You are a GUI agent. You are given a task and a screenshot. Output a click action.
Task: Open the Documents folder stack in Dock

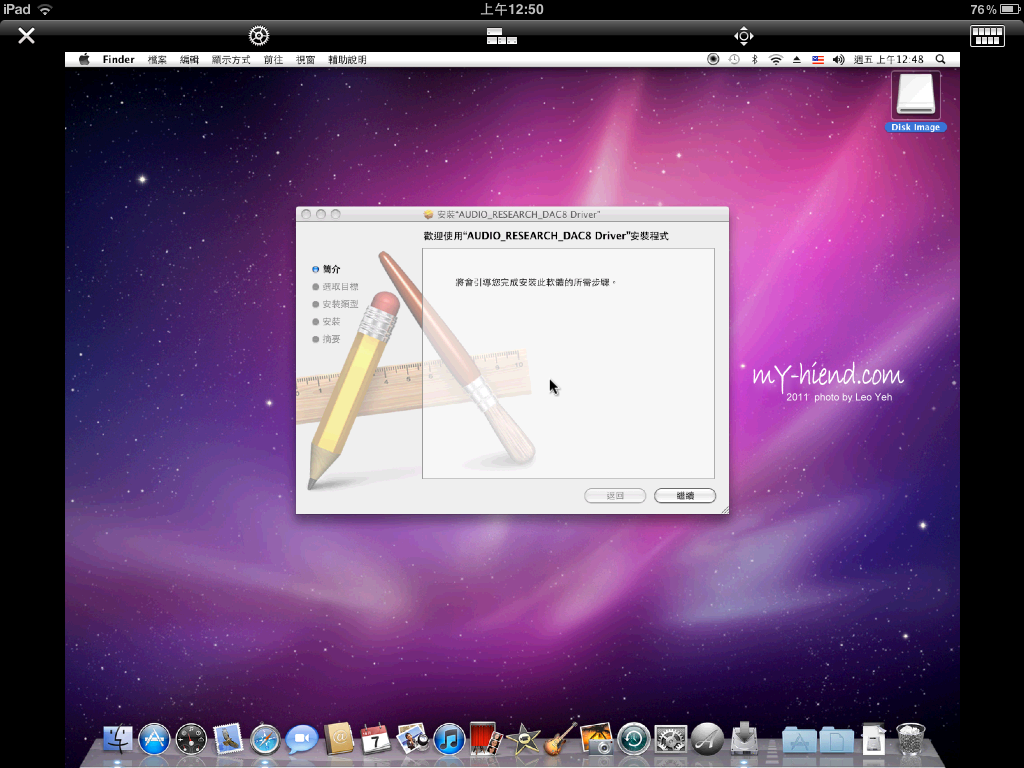(x=837, y=740)
